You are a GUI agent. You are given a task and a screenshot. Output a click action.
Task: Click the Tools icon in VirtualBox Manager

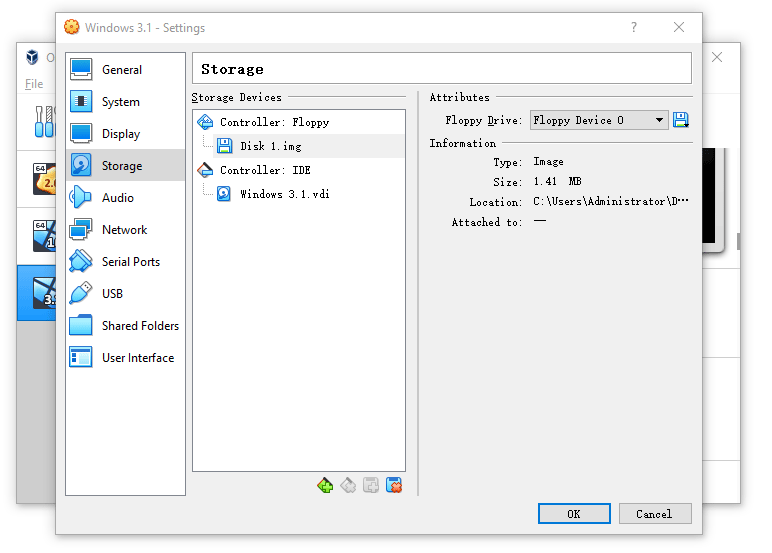coord(44,122)
